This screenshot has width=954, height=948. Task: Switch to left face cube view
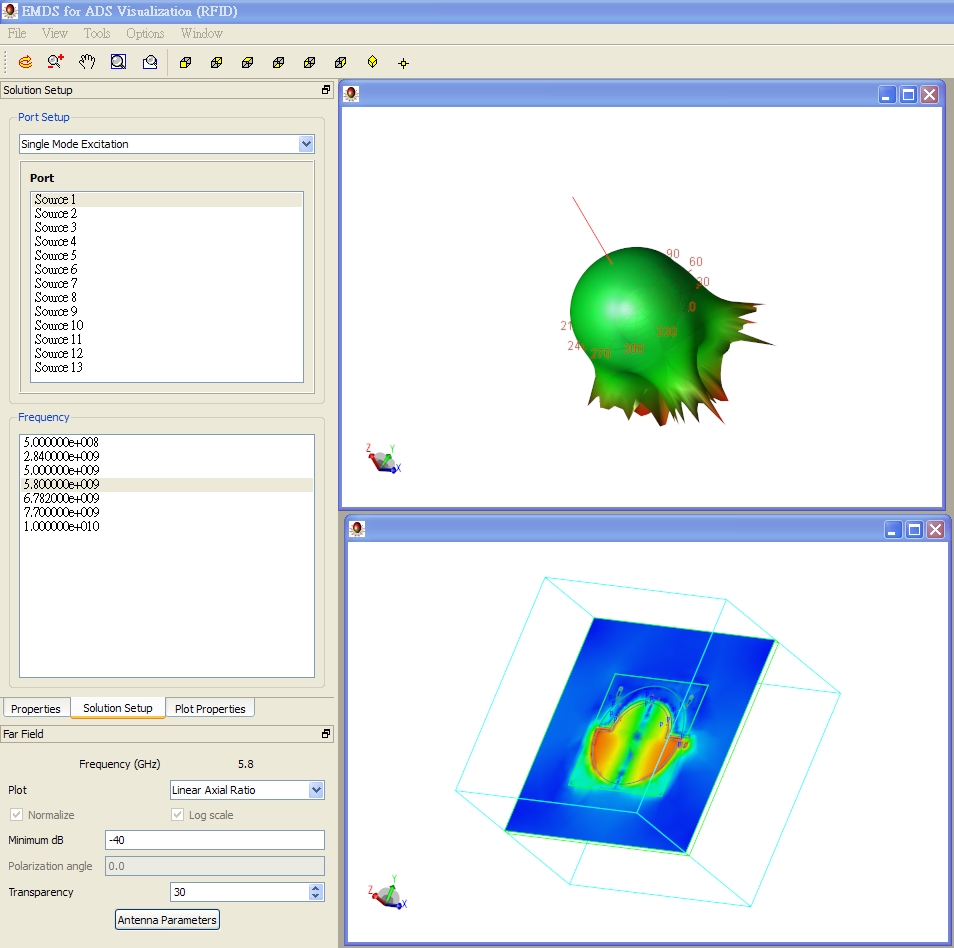coord(310,62)
